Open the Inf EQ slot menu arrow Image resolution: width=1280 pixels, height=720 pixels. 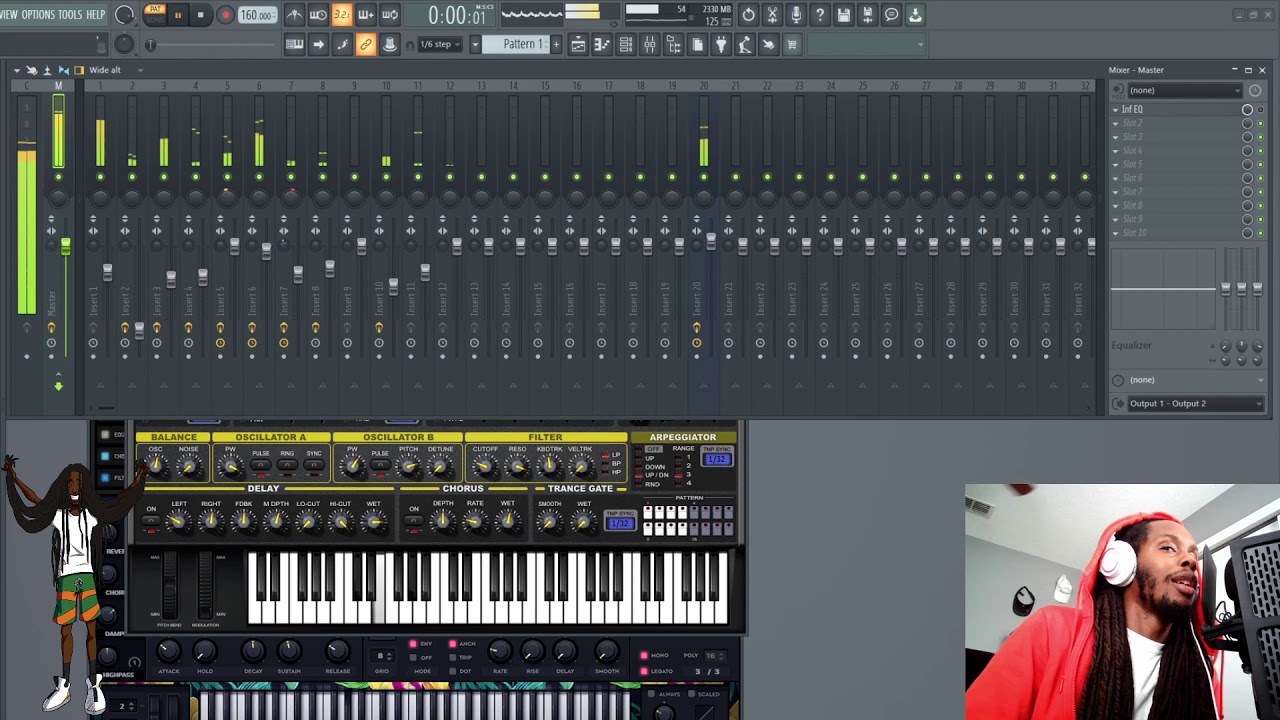(x=1116, y=110)
